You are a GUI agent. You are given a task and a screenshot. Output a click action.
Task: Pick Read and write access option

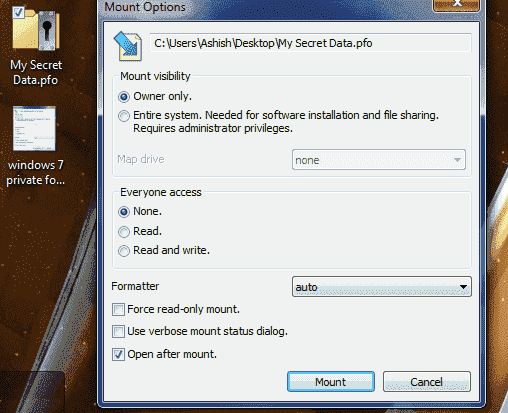pyautogui.click(x=124, y=251)
